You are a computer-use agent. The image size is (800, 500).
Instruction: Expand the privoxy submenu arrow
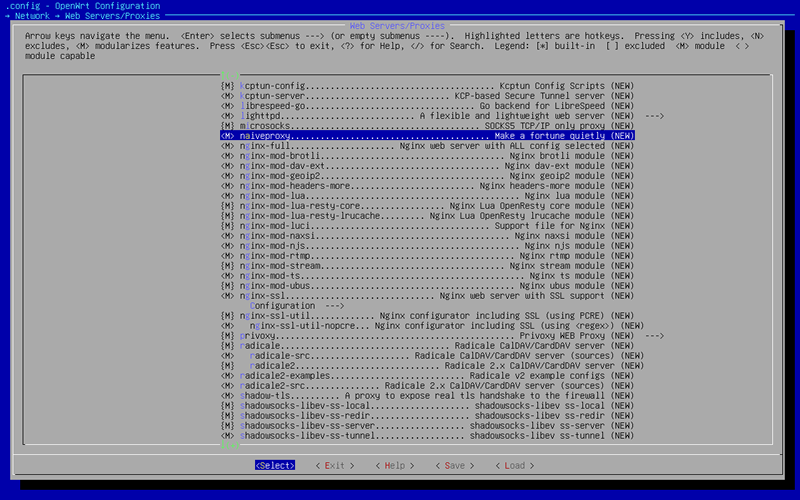[x=654, y=336]
